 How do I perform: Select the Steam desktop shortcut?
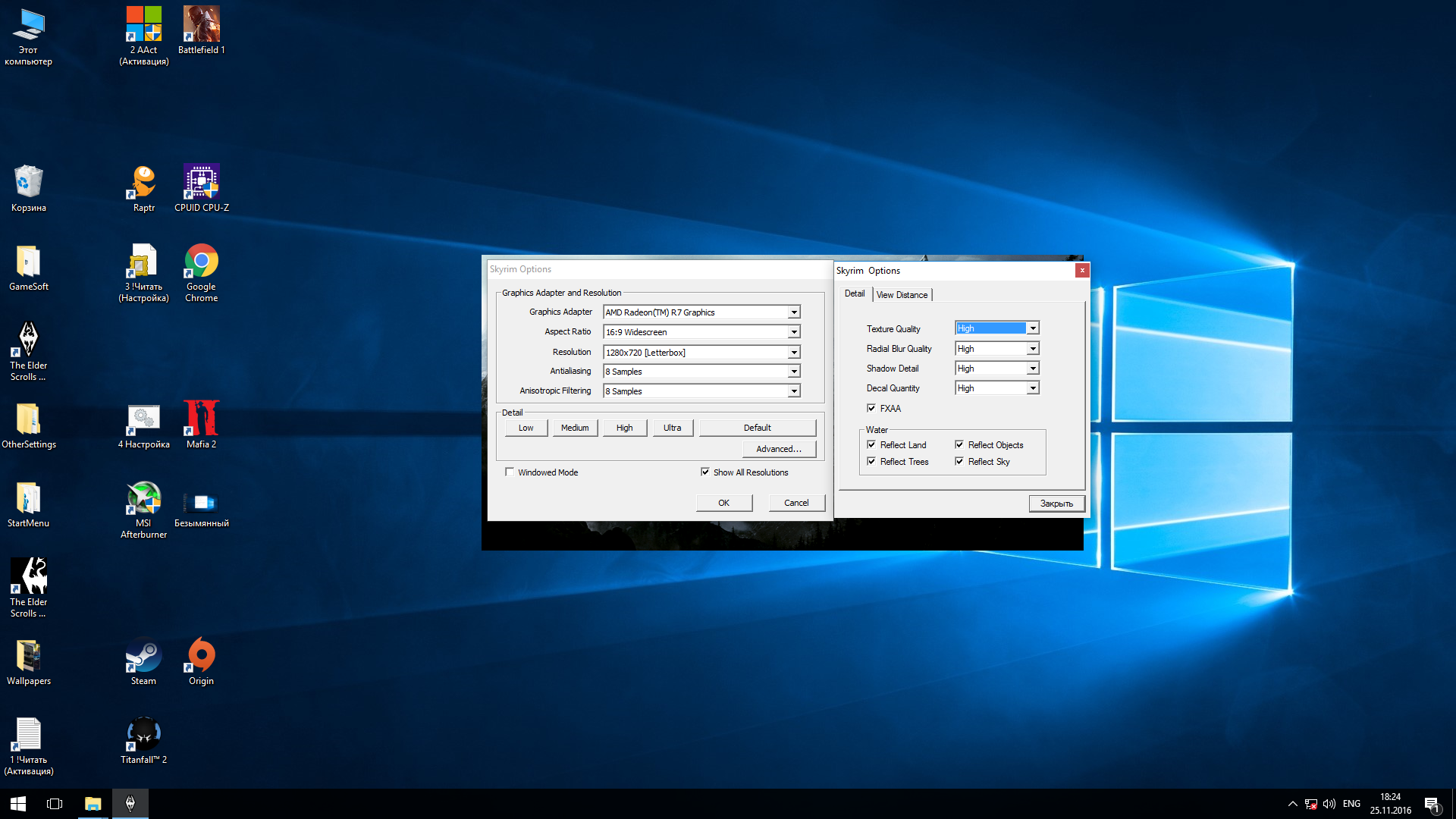pos(143,661)
